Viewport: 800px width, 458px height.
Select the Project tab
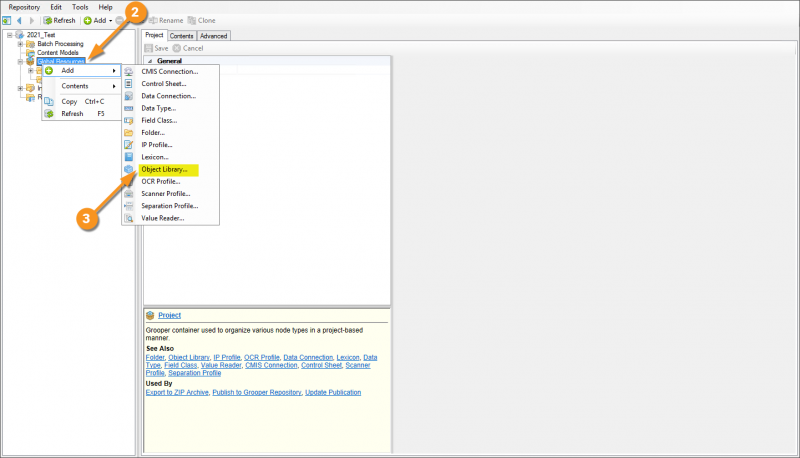pyautogui.click(x=154, y=35)
